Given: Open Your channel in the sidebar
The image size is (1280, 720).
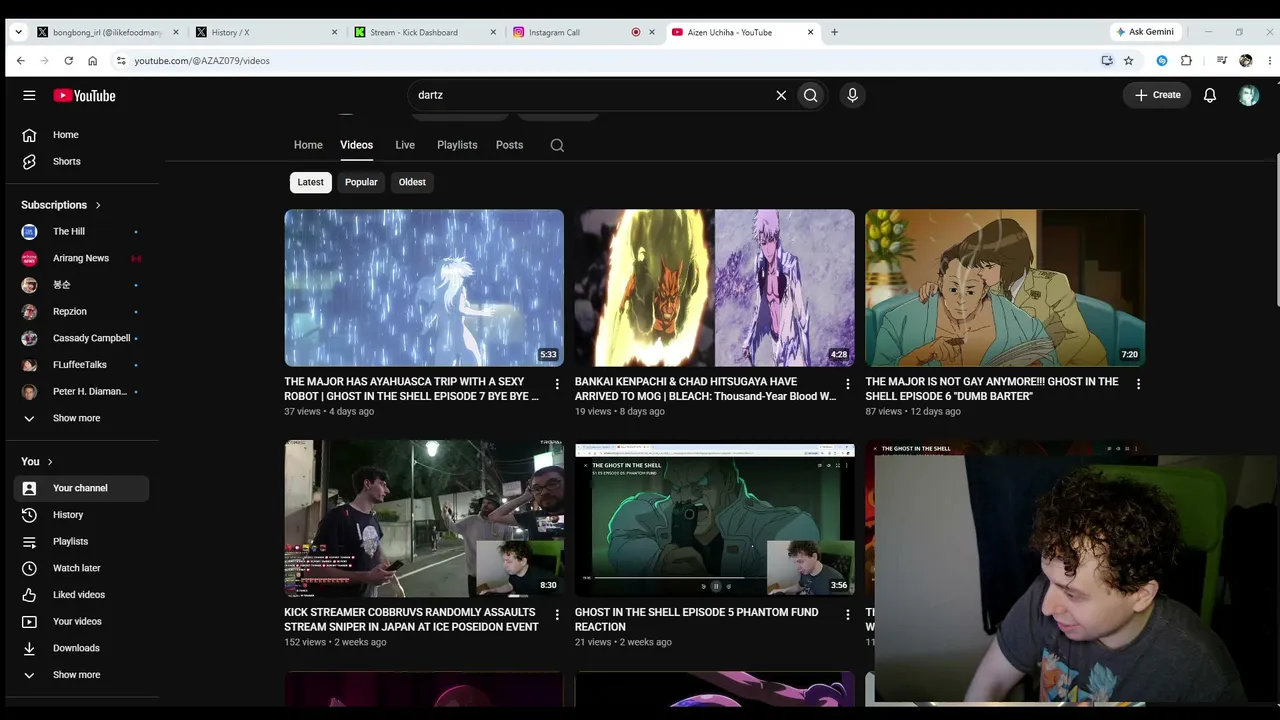Looking at the screenshot, I should 82,488.
